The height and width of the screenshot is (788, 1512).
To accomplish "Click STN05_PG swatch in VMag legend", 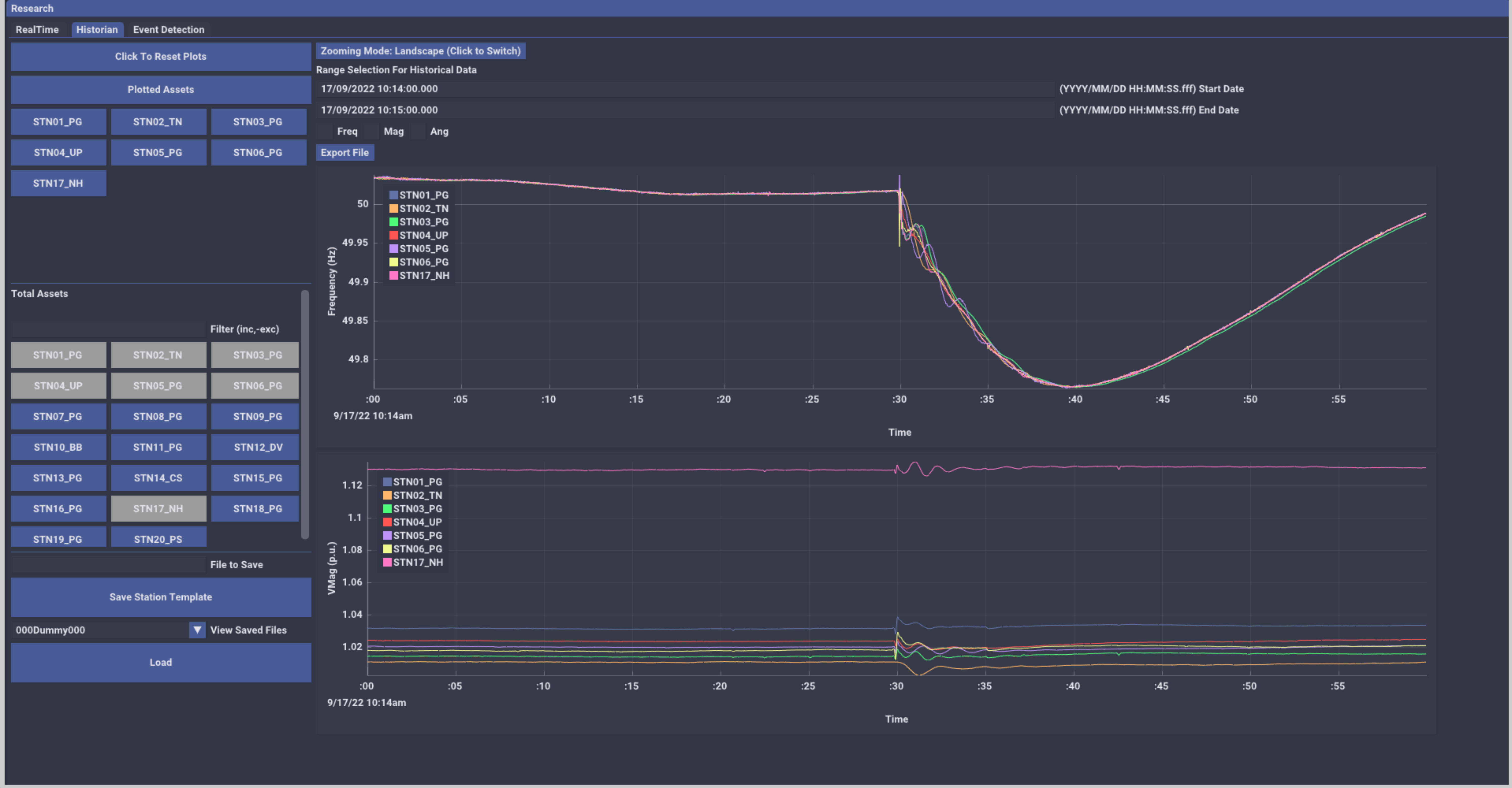I will [387, 536].
